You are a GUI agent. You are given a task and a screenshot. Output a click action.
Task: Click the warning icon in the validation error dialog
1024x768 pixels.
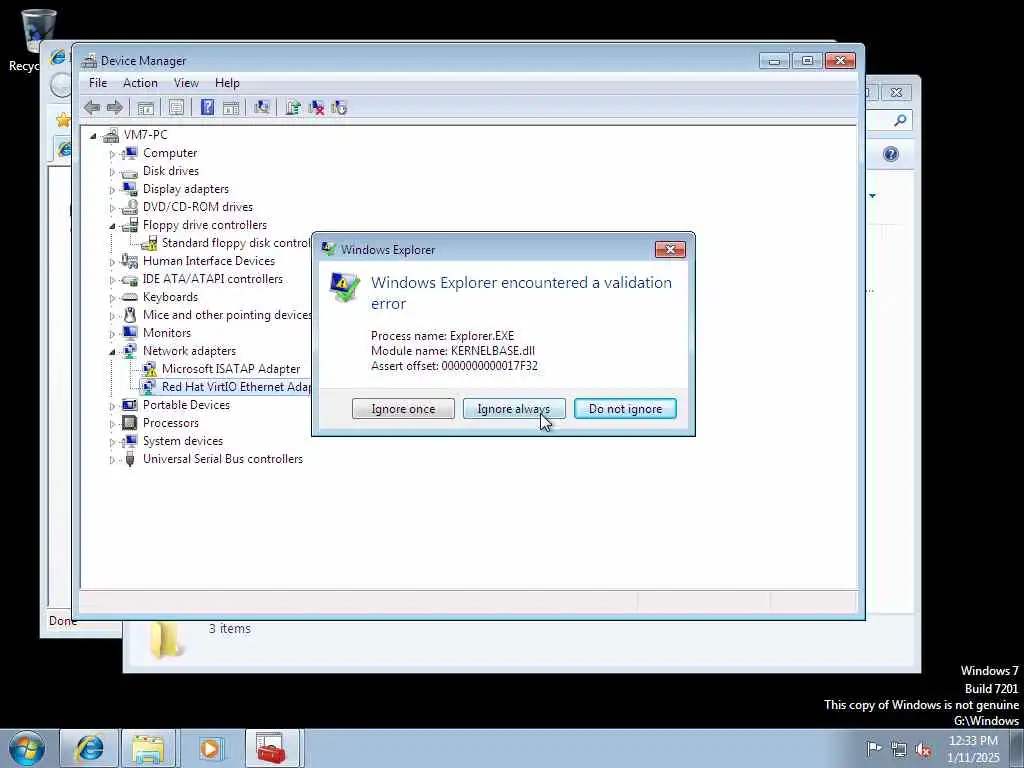click(344, 287)
